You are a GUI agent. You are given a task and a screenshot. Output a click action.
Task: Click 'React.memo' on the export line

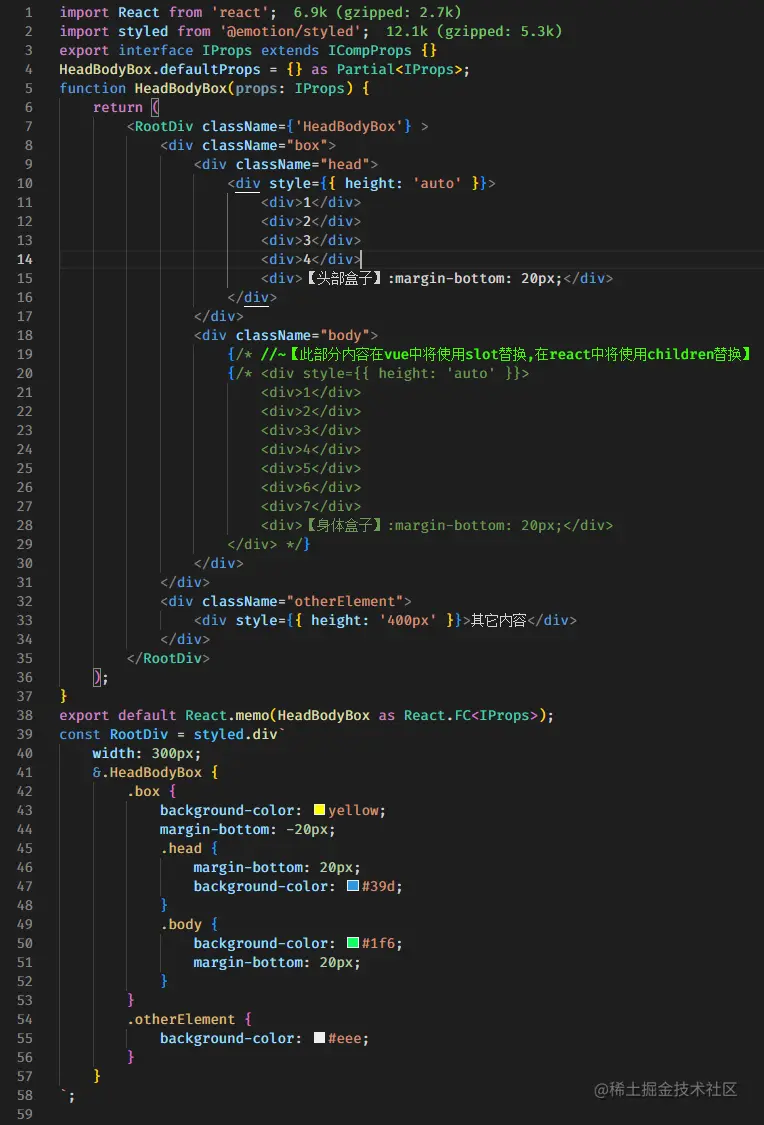click(227, 715)
